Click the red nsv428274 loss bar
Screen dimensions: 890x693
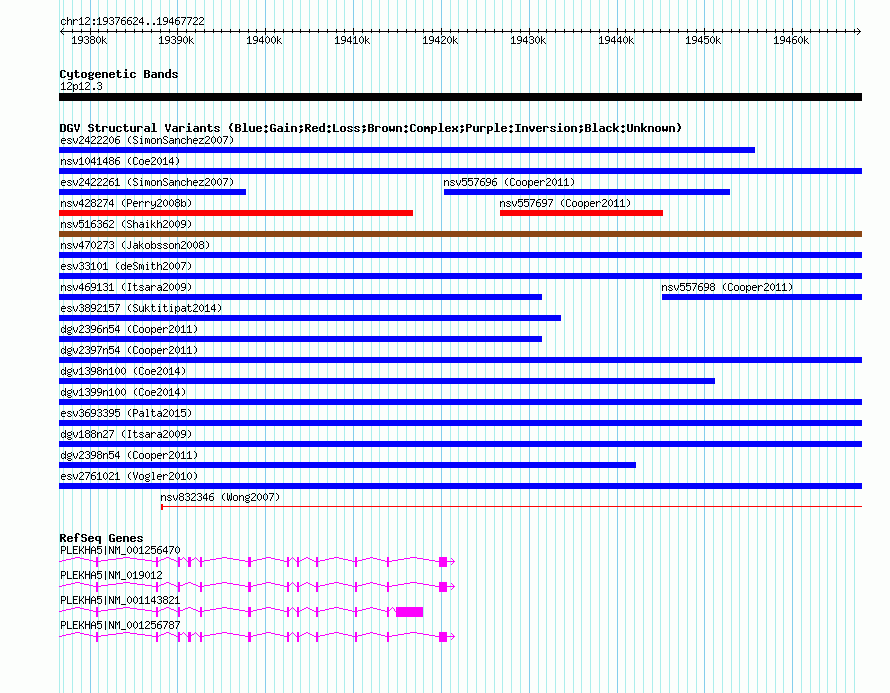[236, 213]
